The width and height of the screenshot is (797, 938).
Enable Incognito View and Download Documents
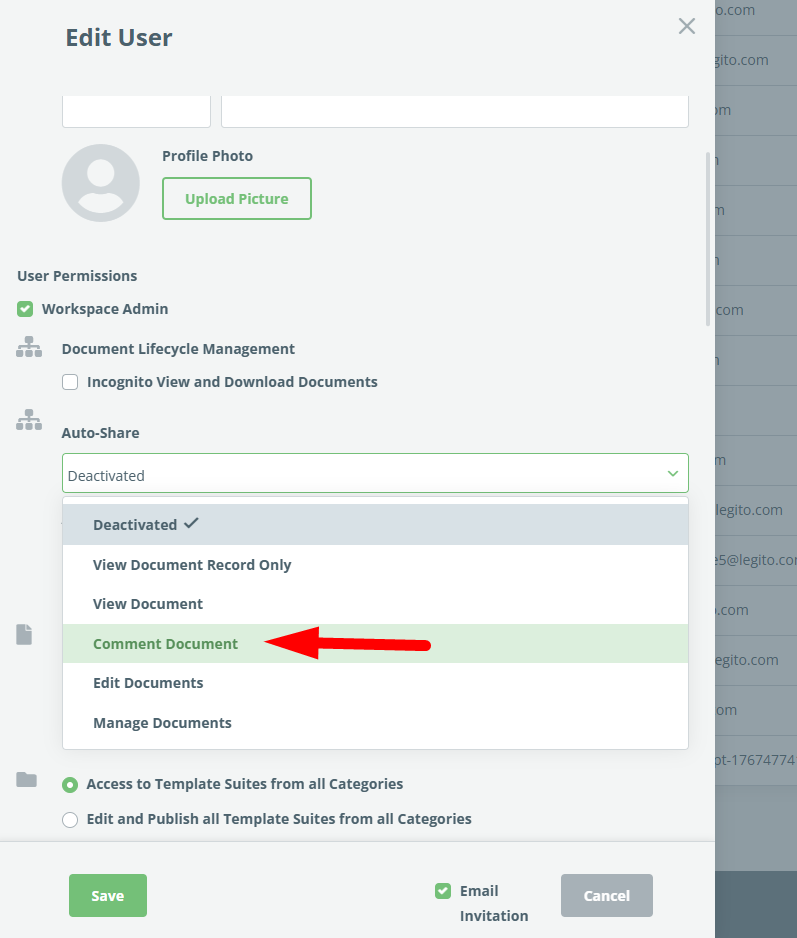70,382
